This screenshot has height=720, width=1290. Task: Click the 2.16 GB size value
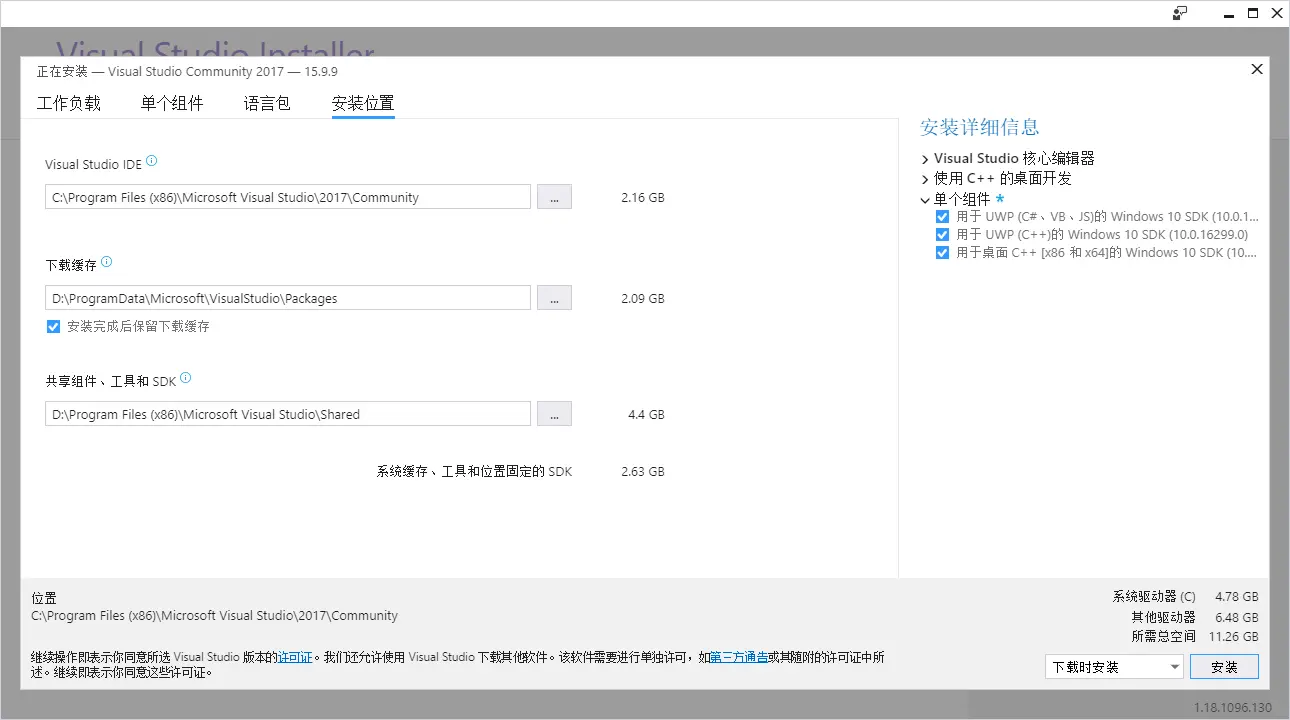tap(642, 198)
